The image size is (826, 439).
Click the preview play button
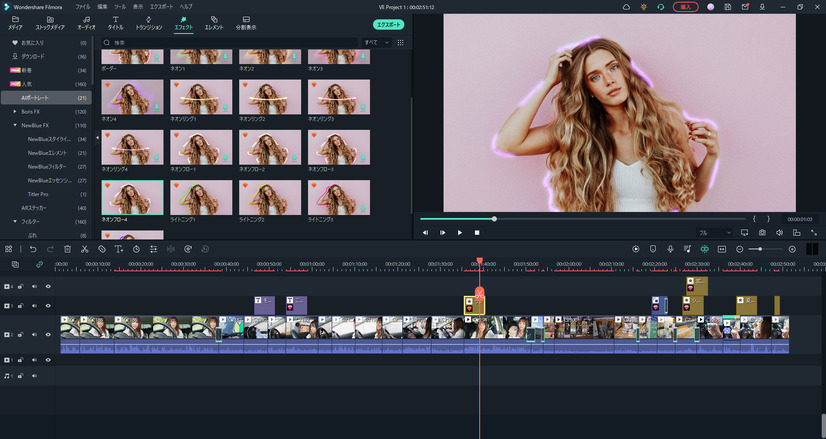pos(459,232)
